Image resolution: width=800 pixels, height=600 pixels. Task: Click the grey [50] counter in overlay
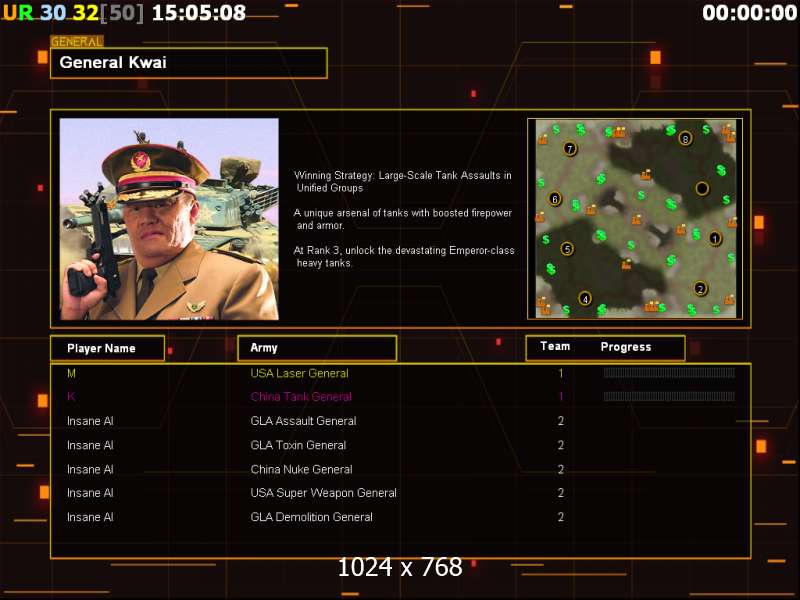122,13
